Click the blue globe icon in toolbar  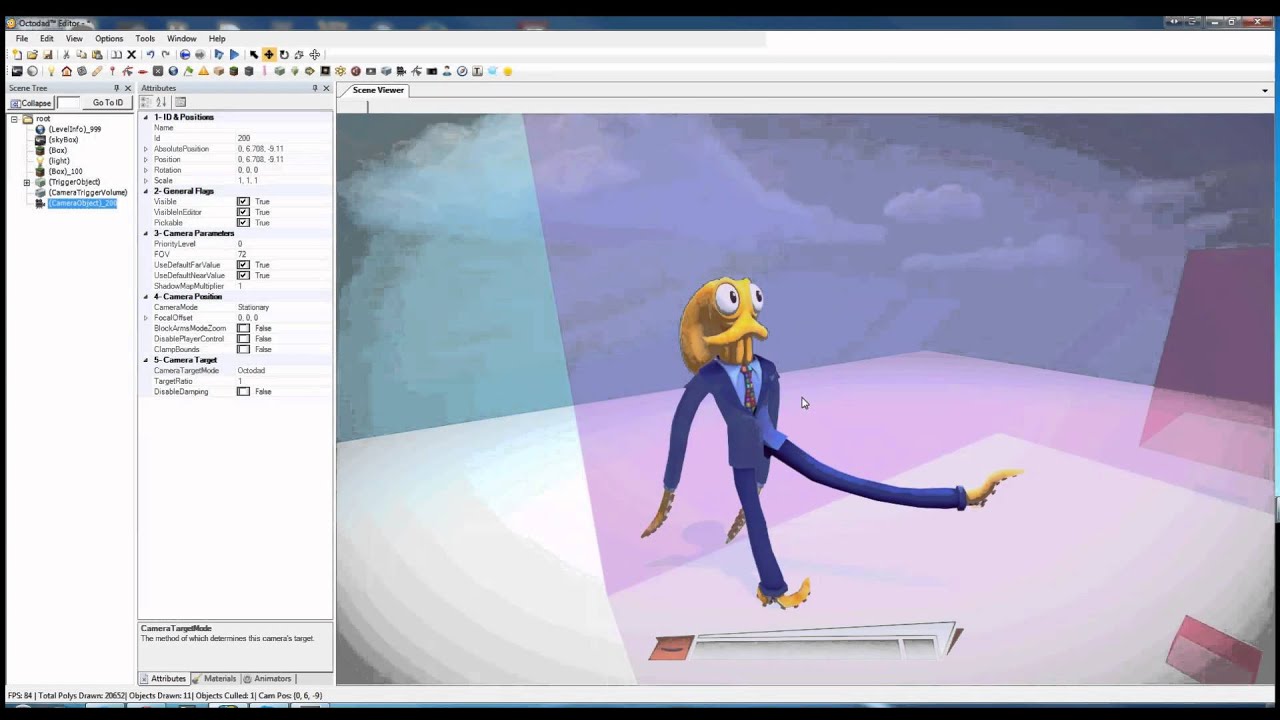(x=173, y=71)
